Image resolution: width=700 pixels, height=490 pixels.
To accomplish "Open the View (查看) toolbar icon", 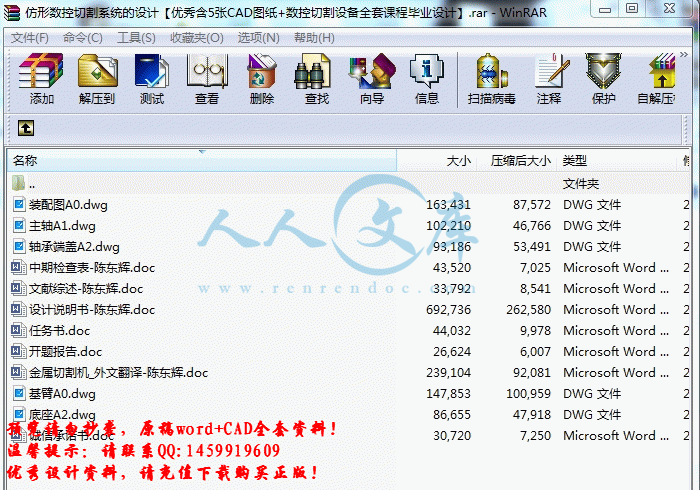I will (x=207, y=71).
